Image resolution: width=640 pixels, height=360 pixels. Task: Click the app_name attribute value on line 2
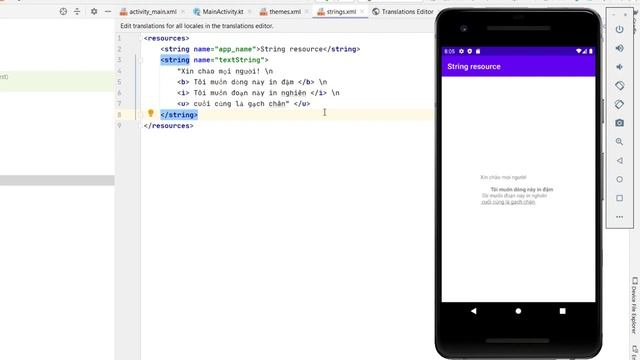(x=237, y=49)
